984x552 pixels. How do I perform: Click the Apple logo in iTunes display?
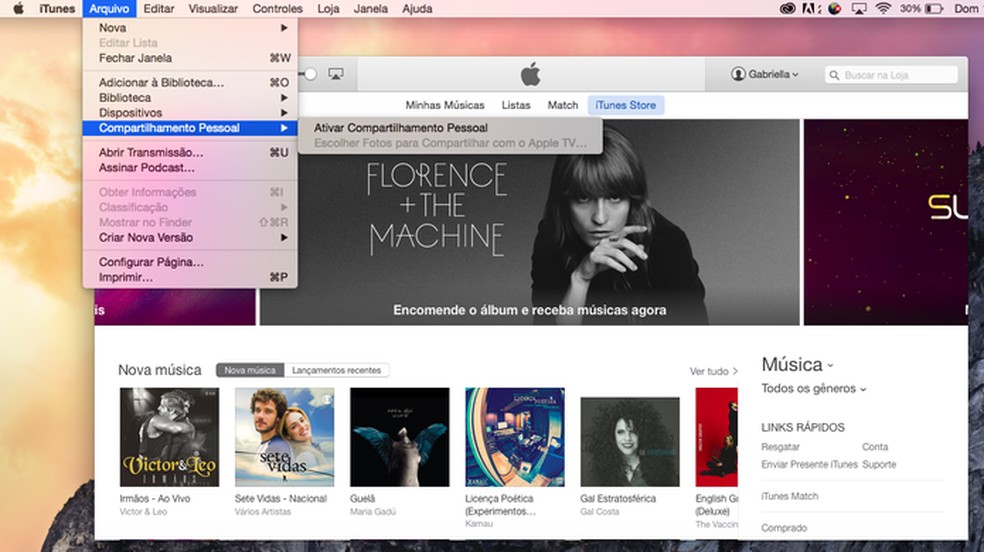pyautogui.click(x=530, y=74)
